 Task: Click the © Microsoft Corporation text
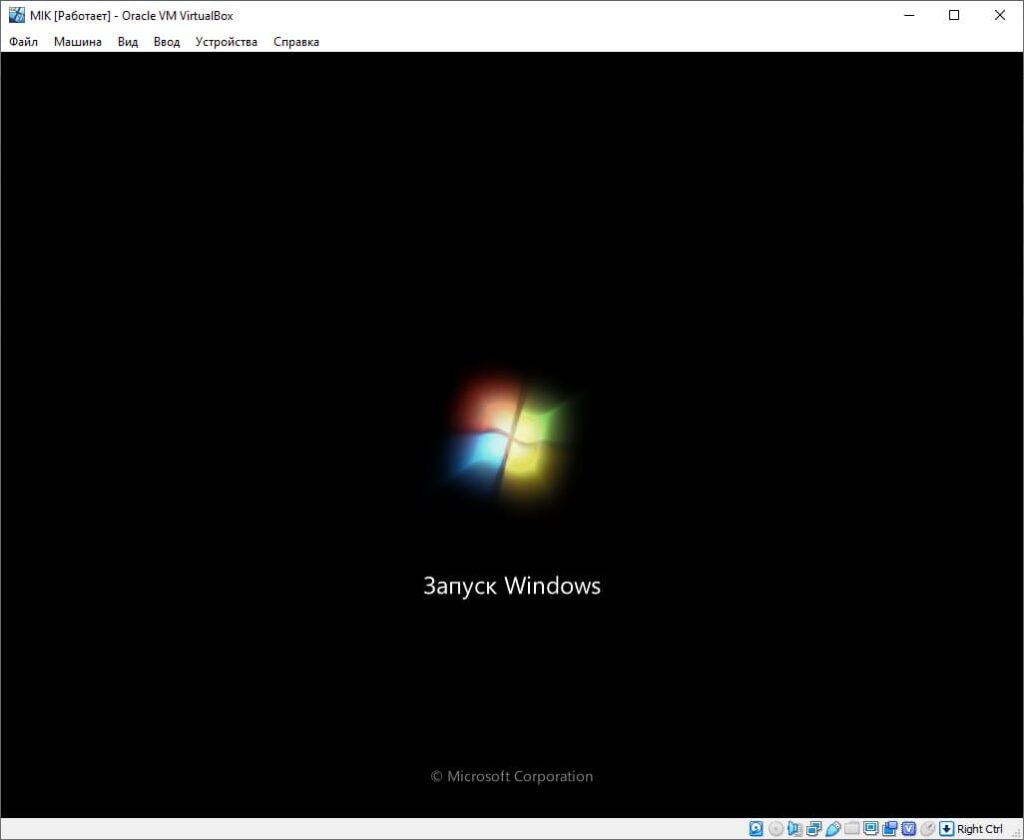512,776
